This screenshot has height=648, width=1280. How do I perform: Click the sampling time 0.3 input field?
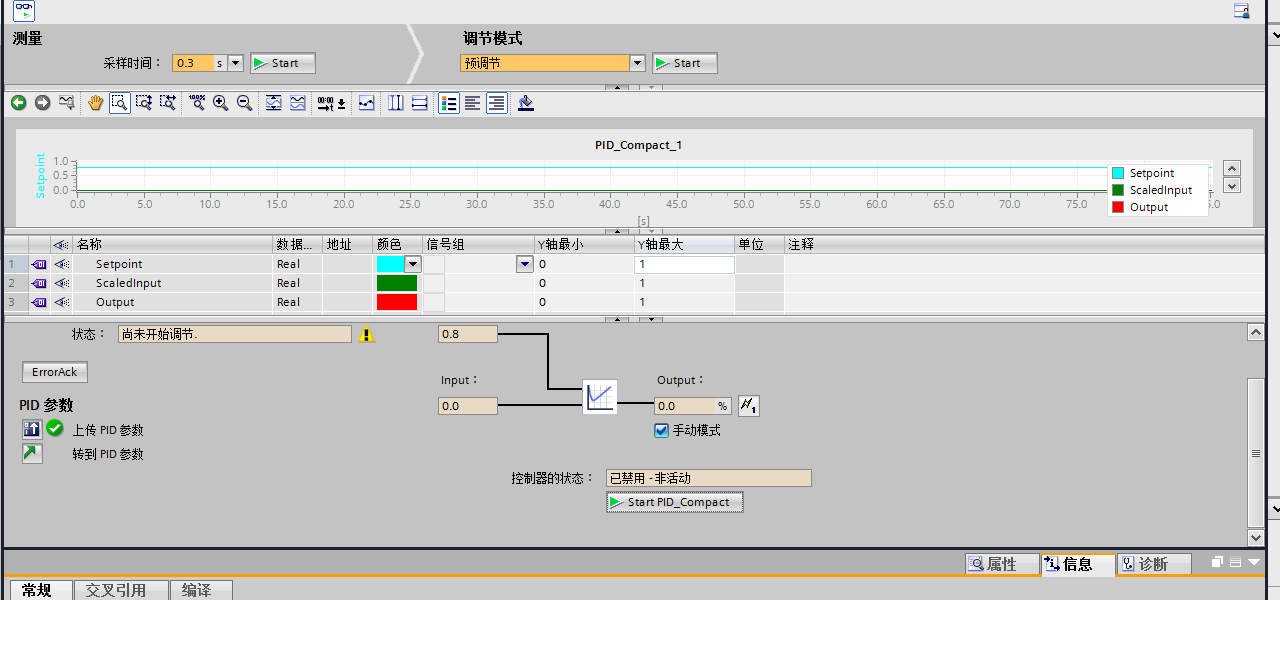[x=193, y=63]
